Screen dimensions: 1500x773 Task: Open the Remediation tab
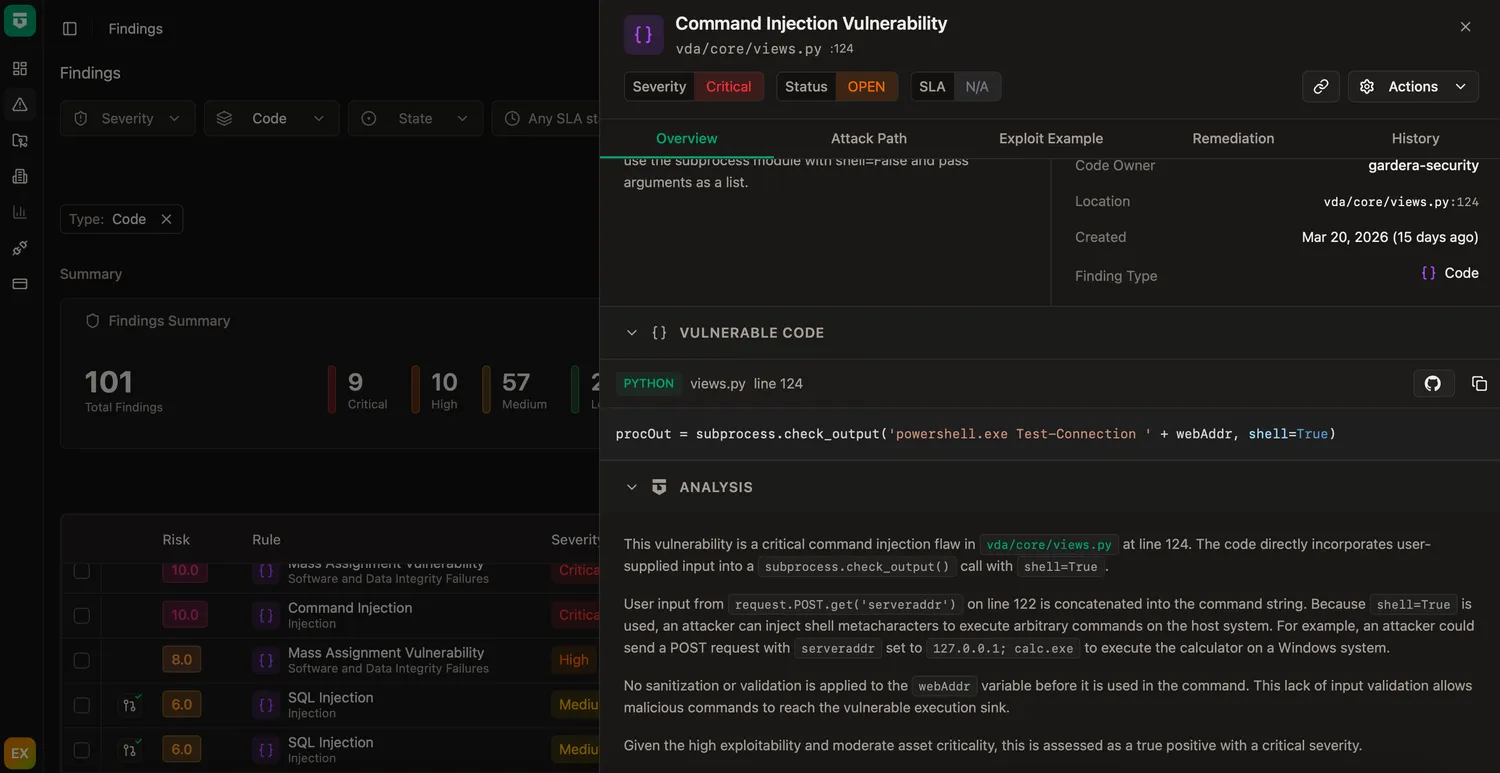tap(1233, 139)
